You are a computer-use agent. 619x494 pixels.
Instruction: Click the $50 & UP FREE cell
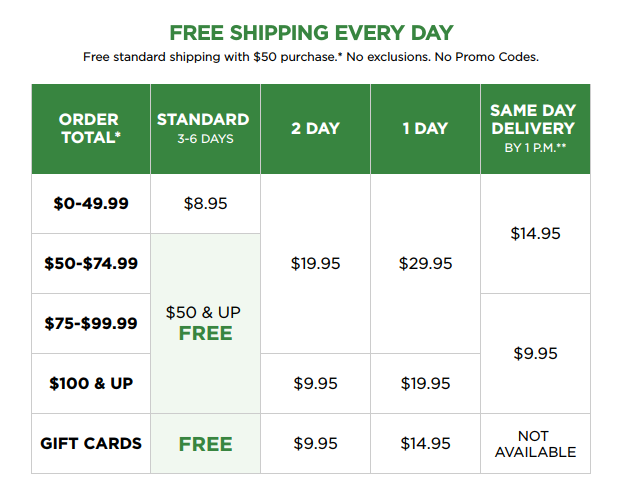[205, 323]
